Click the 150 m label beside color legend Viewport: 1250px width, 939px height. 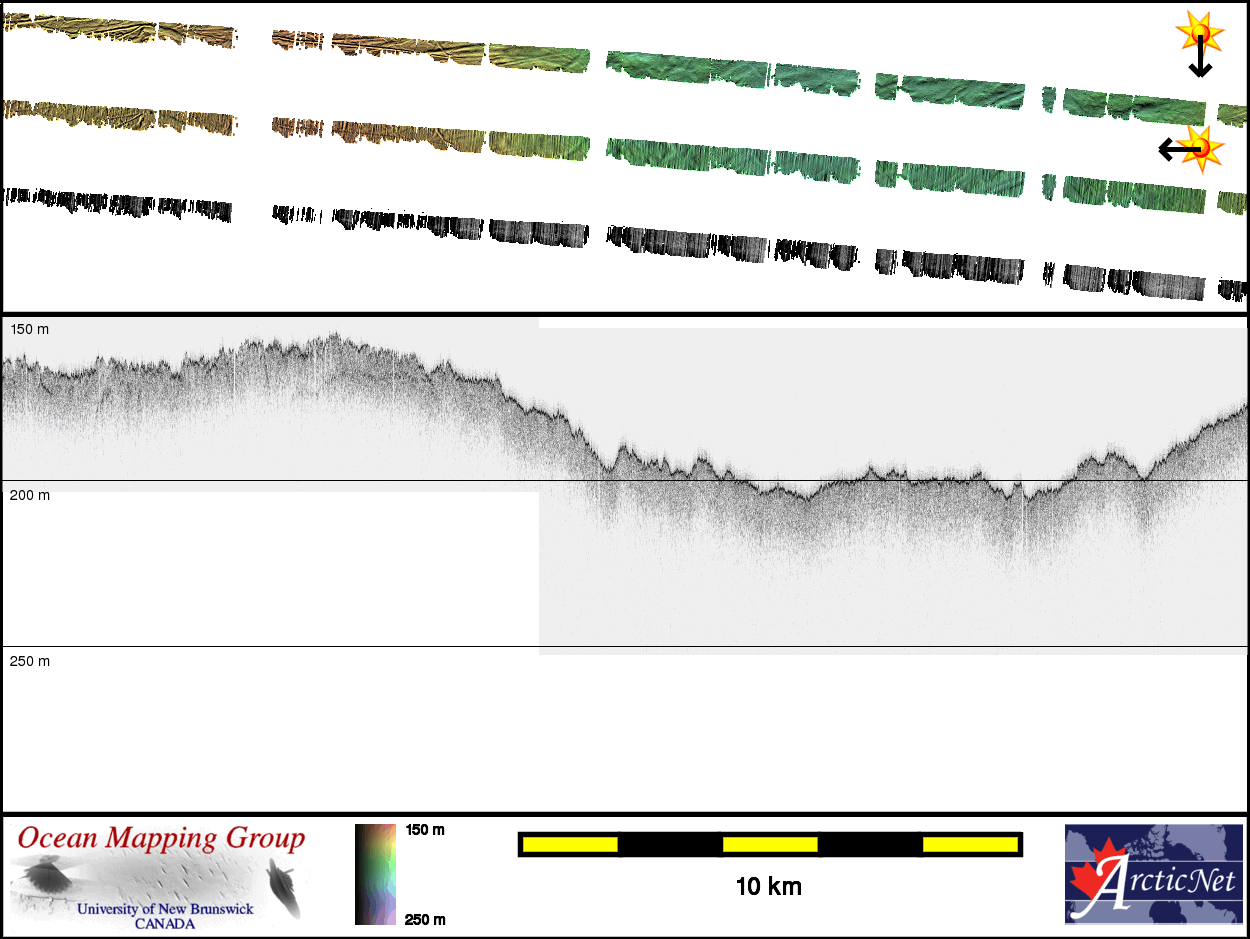point(425,830)
